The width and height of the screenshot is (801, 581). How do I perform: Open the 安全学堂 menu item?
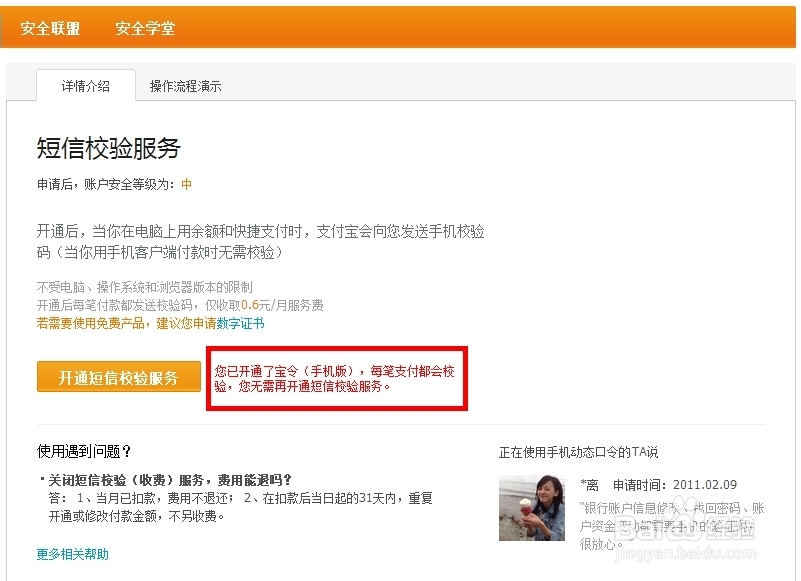(x=145, y=28)
